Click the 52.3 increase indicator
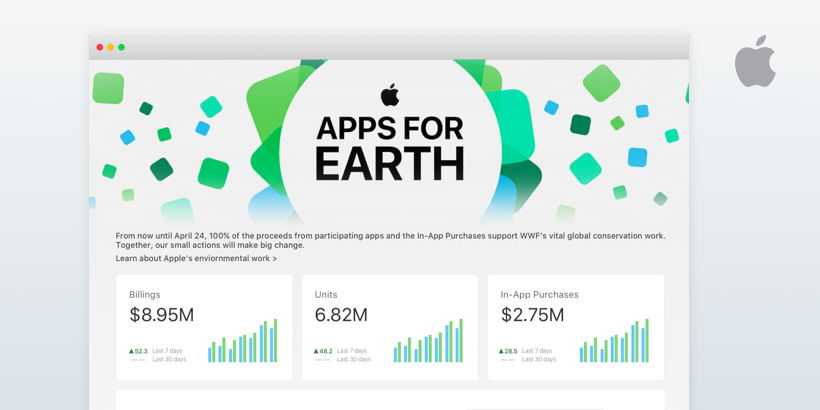 (138, 351)
